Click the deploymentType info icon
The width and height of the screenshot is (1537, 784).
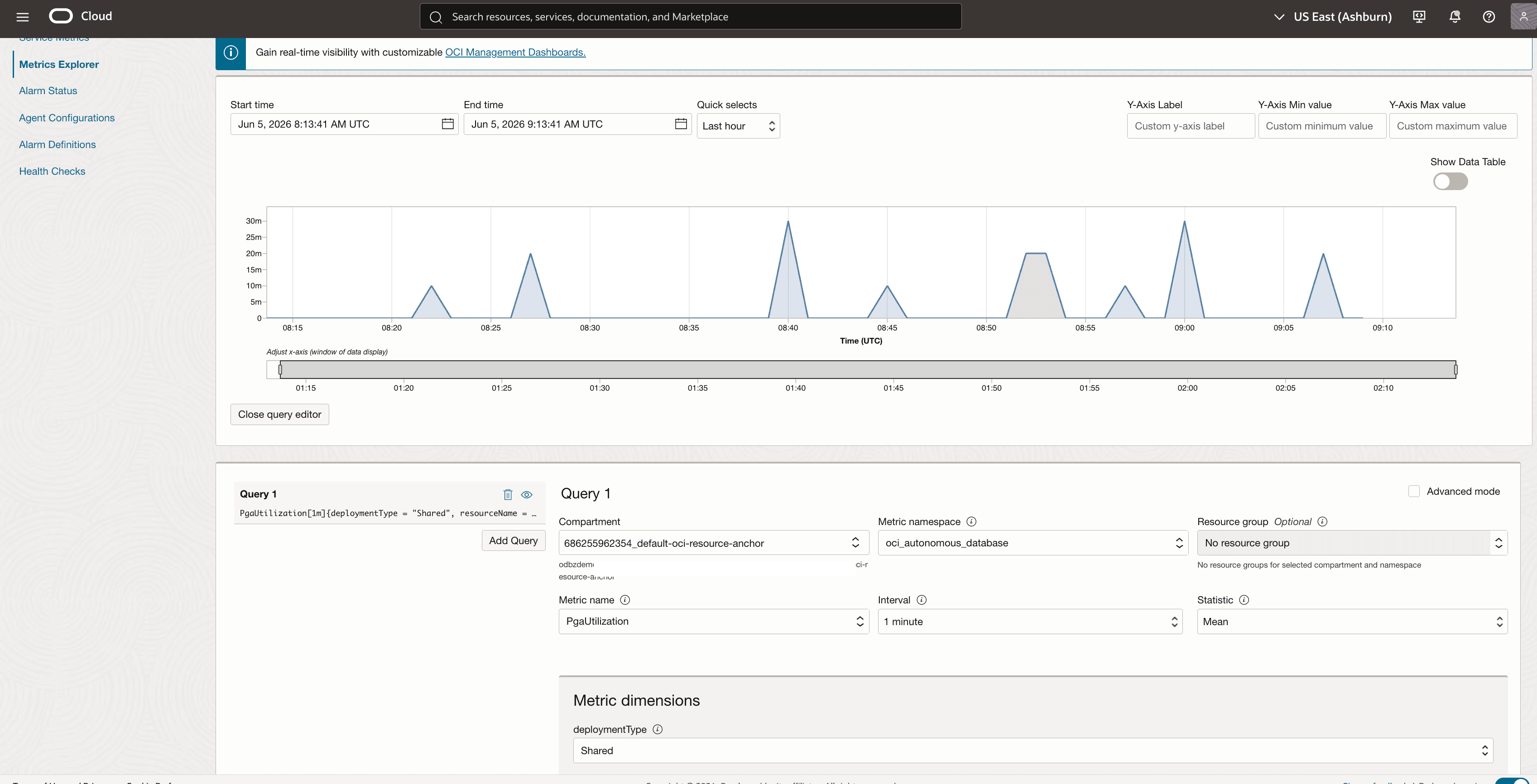click(658, 729)
